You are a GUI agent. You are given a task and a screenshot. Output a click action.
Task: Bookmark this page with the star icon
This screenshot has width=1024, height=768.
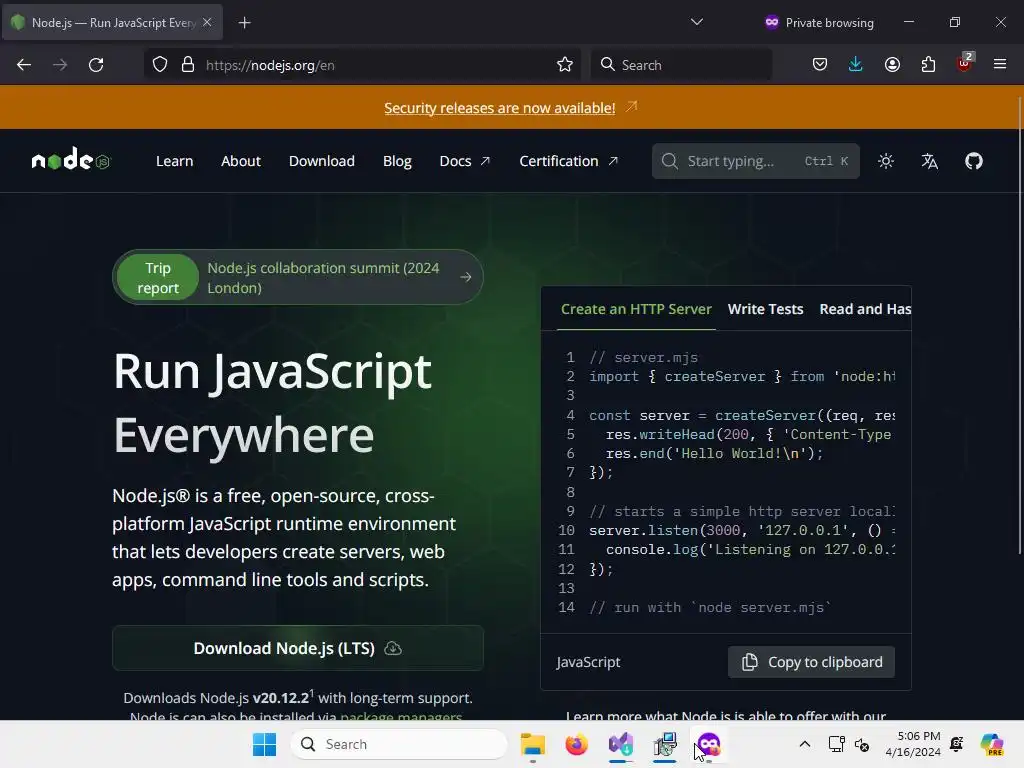565,65
